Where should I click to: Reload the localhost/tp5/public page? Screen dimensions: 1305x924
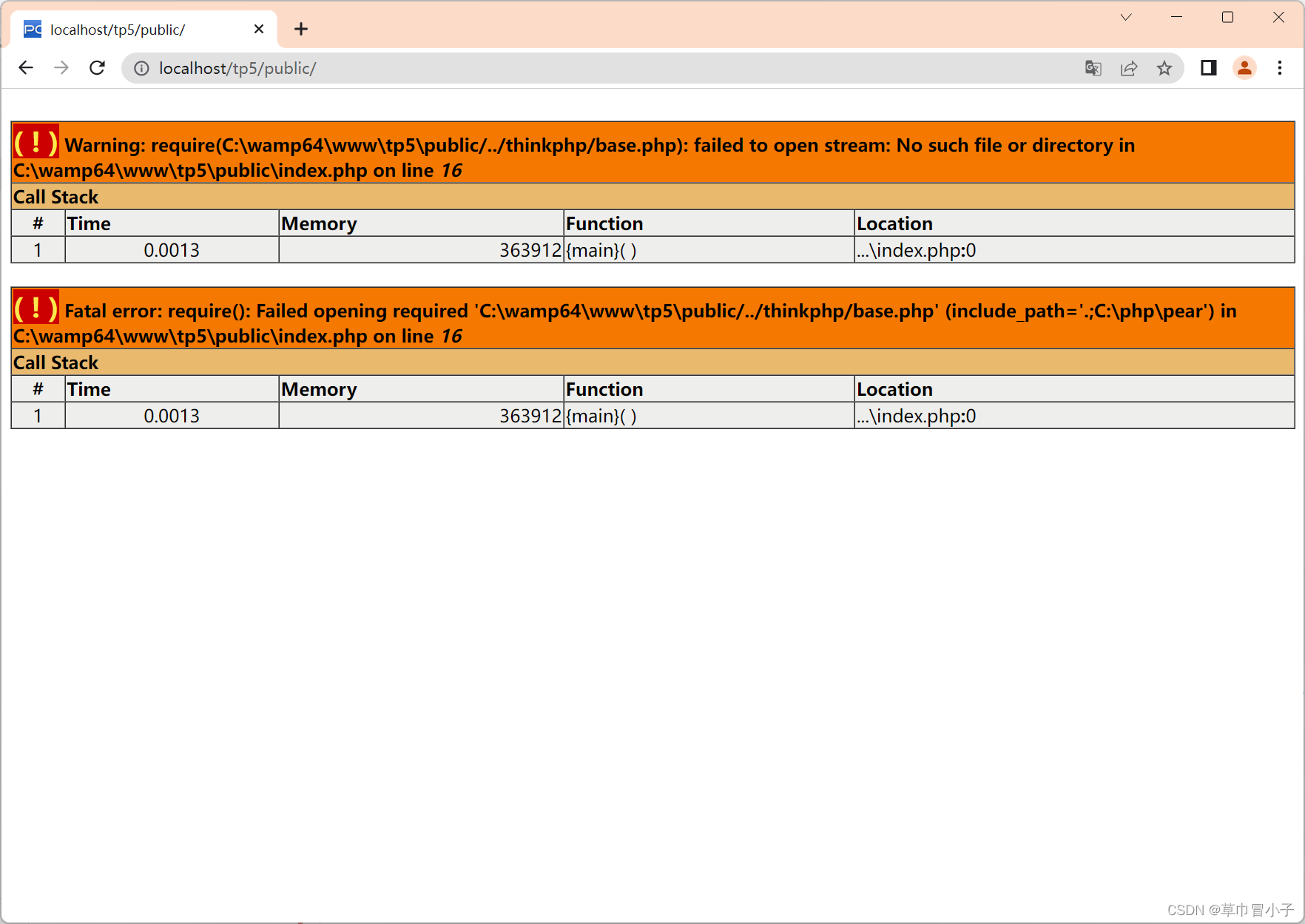[x=97, y=68]
